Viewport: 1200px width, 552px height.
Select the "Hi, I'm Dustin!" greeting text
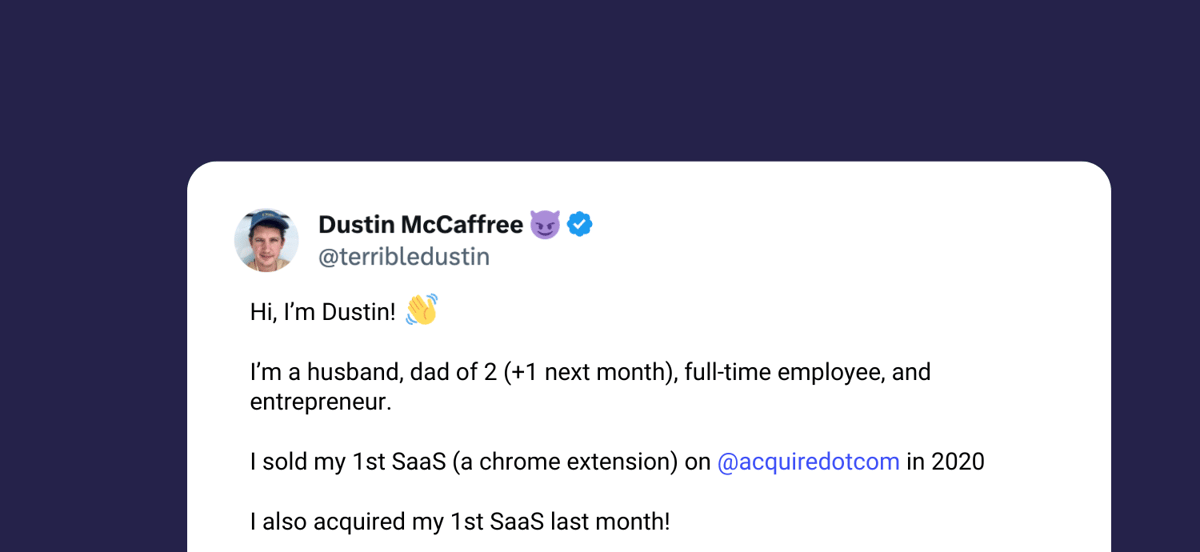click(323, 312)
